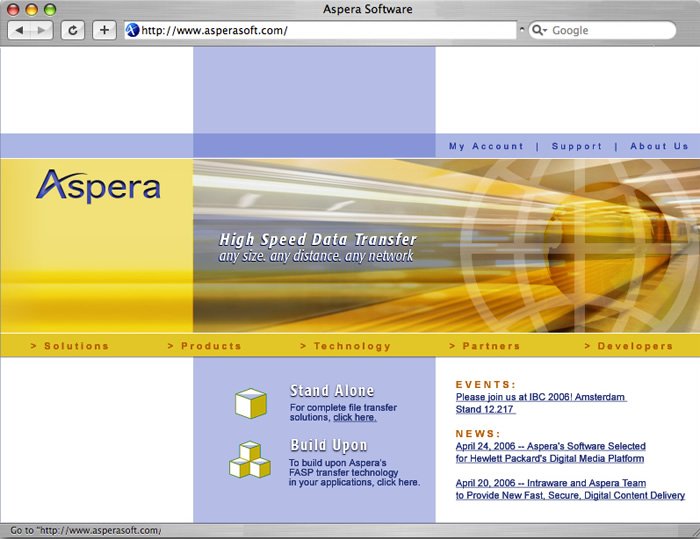The width and height of the screenshot is (700, 539).
Task: Click the status bar URL text
Action: pyautogui.click(x=85, y=531)
